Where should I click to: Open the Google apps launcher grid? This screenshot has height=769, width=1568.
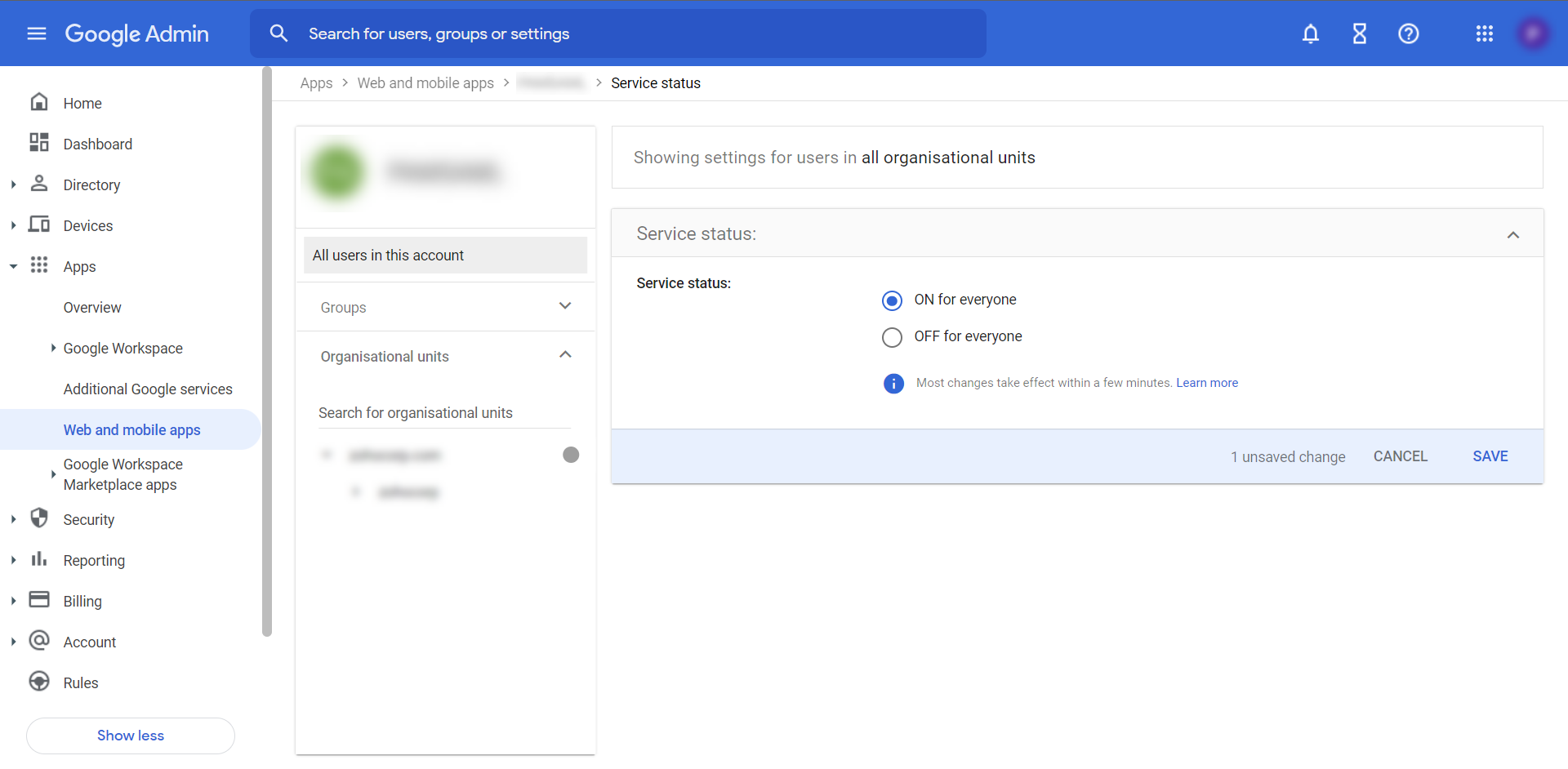point(1485,33)
